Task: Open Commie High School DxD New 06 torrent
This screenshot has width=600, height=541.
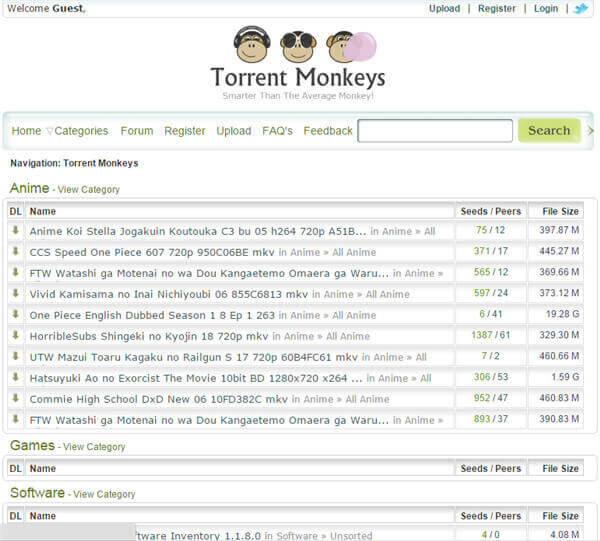Action: click(x=158, y=399)
